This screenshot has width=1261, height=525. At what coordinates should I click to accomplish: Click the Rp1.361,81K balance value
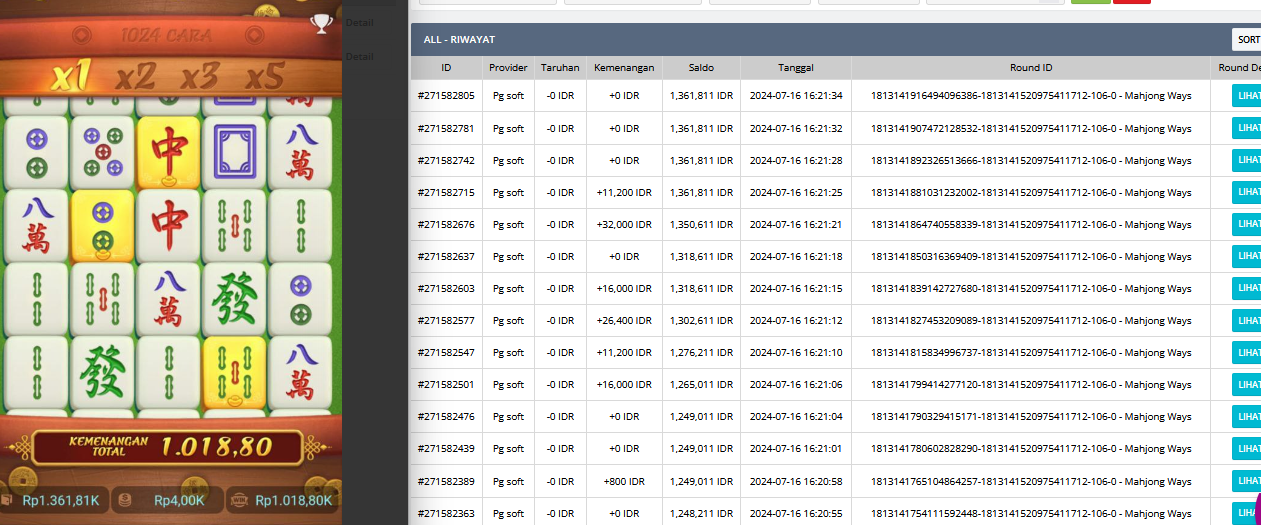(x=60, y=500)
